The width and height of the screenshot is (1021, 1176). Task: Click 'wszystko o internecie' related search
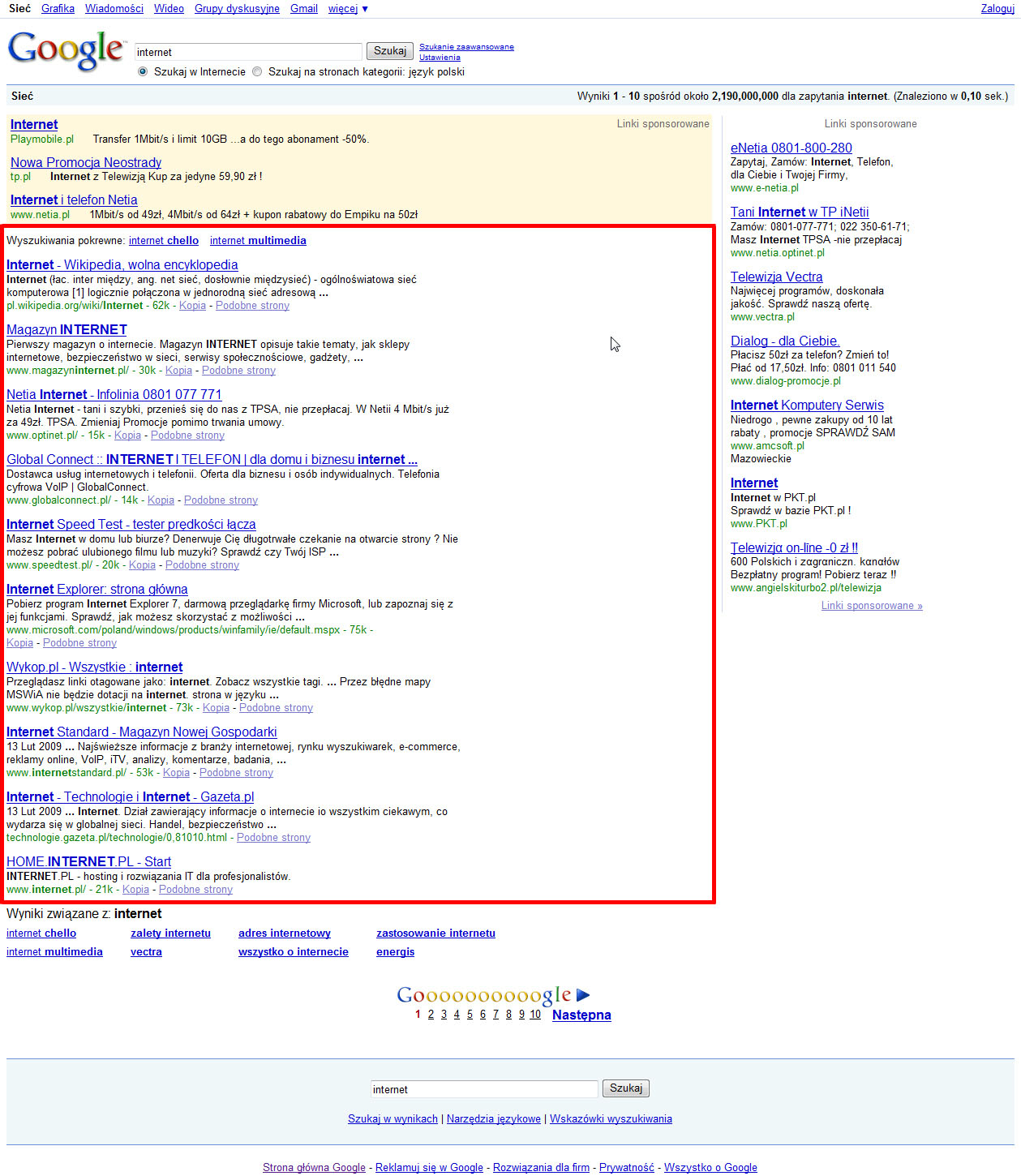click(294, 951)
